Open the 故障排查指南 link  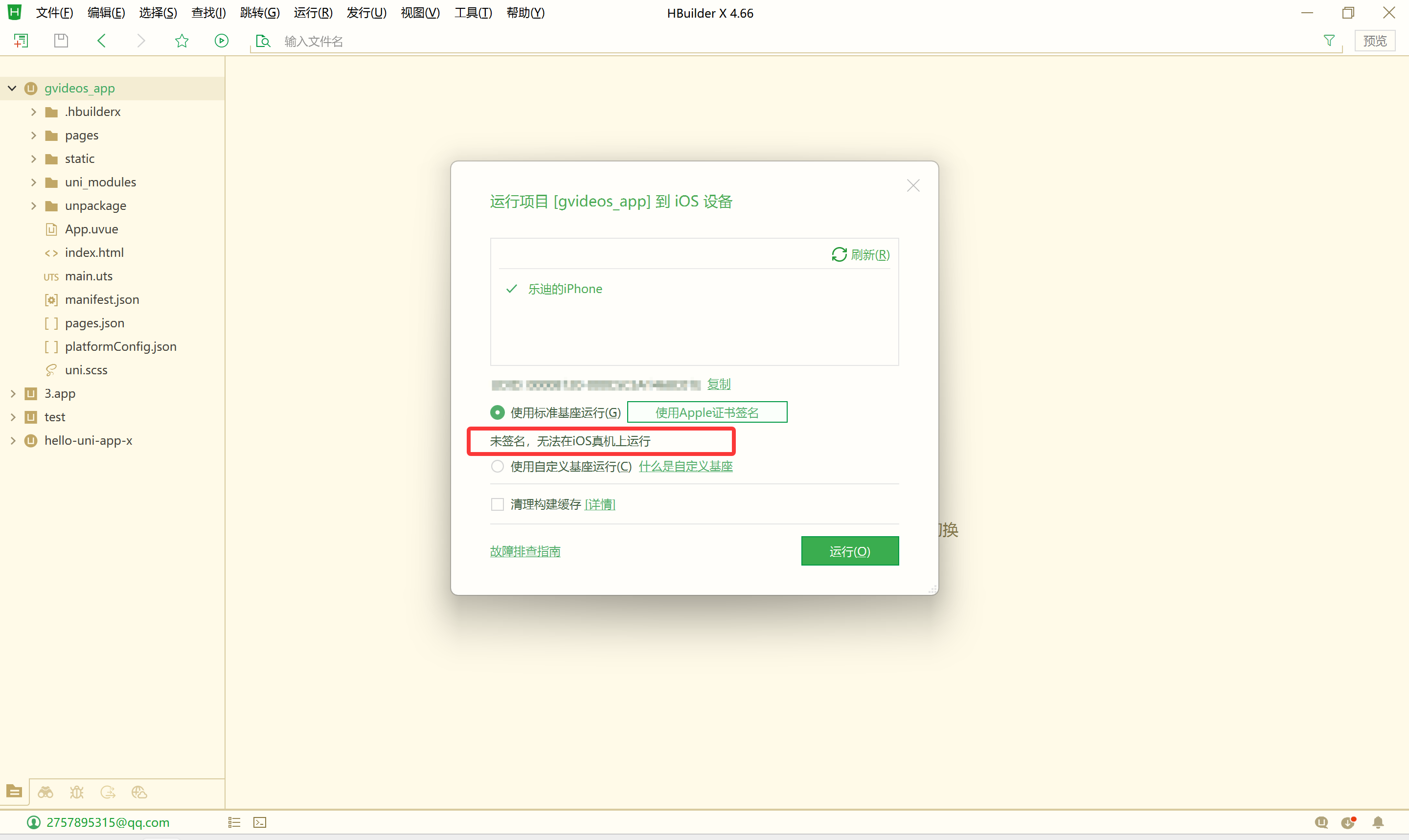524,551
